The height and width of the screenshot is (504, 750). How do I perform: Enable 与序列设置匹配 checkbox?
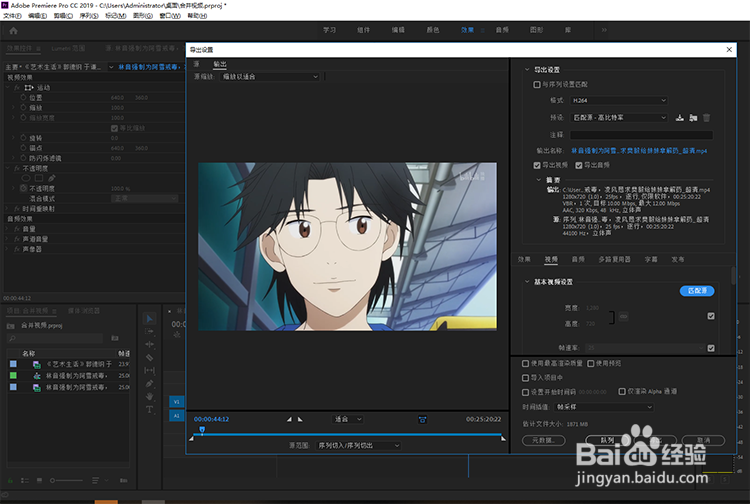[x=537, y=85]
